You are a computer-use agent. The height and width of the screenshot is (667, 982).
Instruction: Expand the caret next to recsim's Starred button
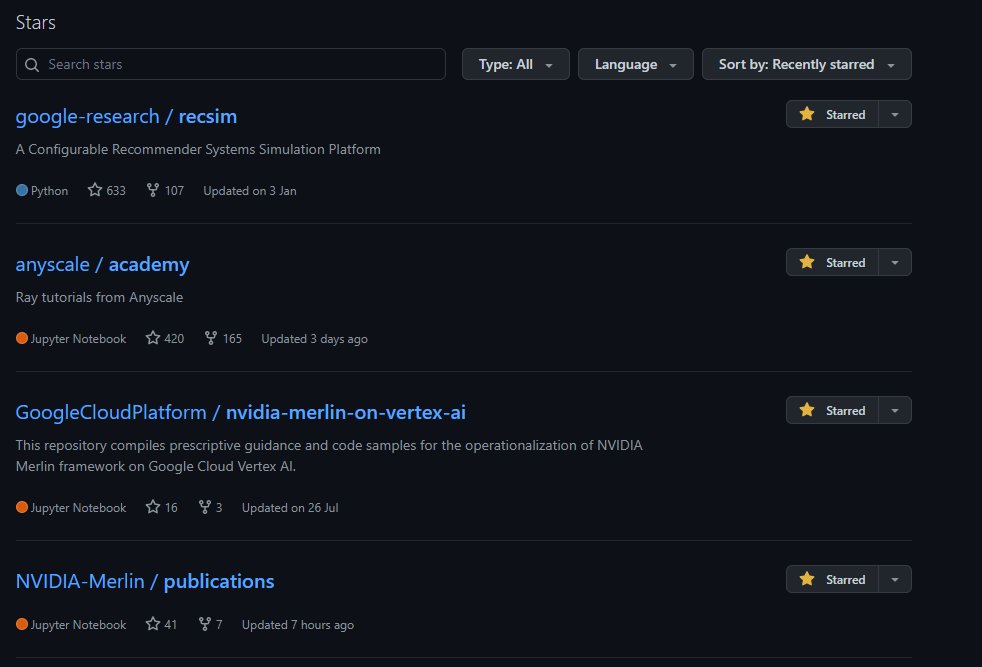point(897,114)
